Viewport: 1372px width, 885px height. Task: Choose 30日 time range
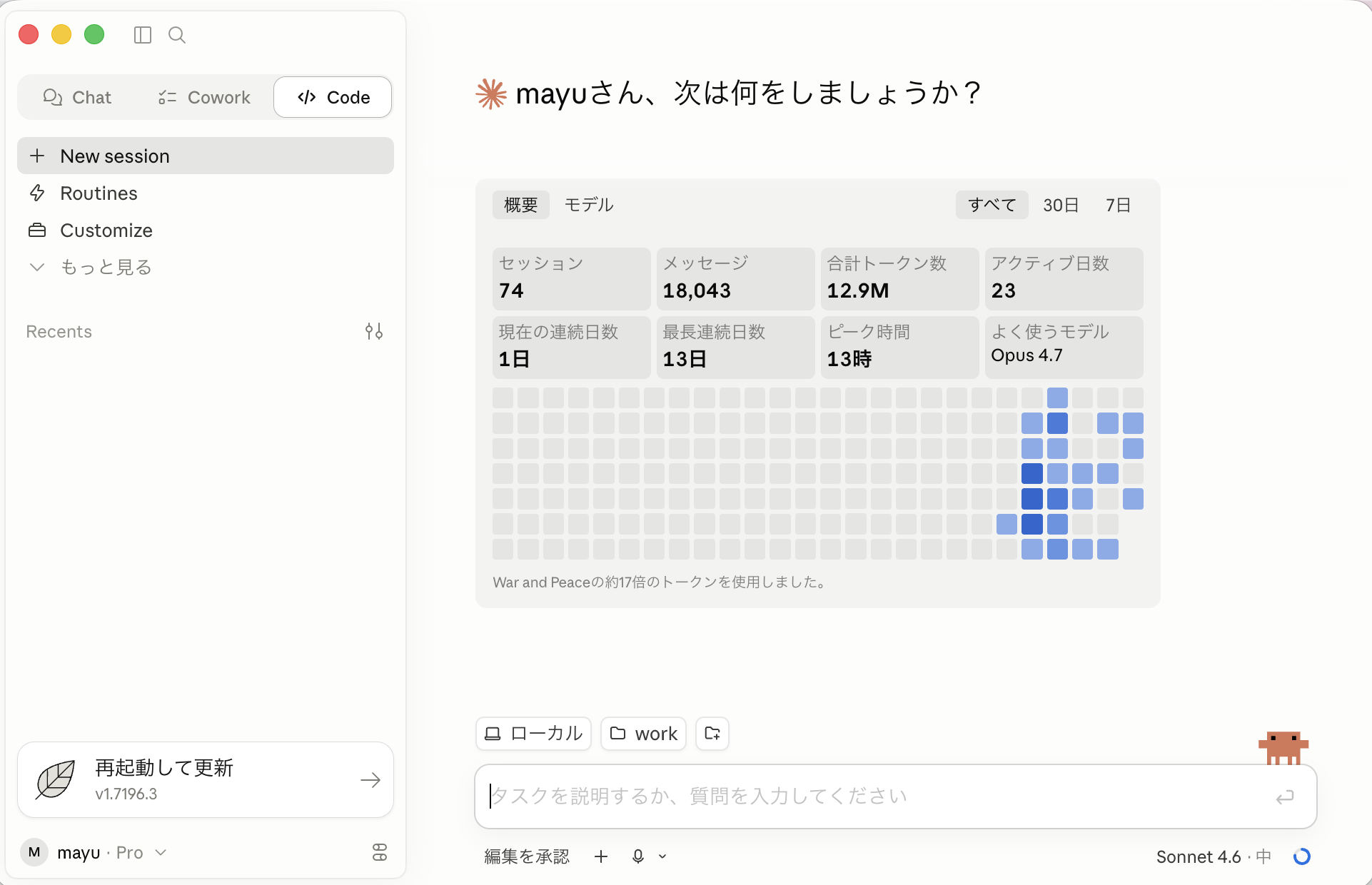[1061, 205]
